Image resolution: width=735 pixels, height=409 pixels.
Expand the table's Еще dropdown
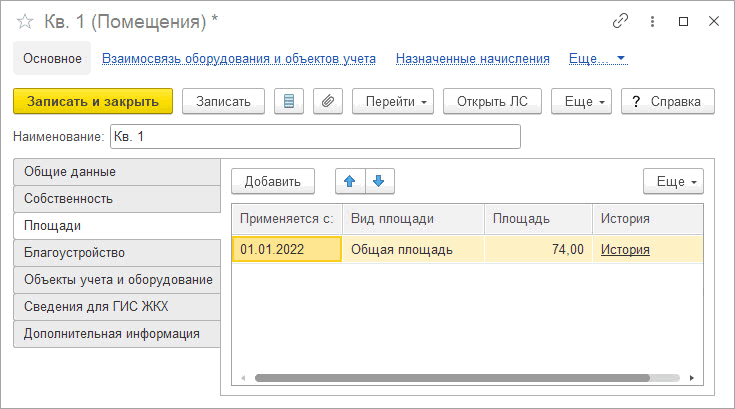pos(673,181)
